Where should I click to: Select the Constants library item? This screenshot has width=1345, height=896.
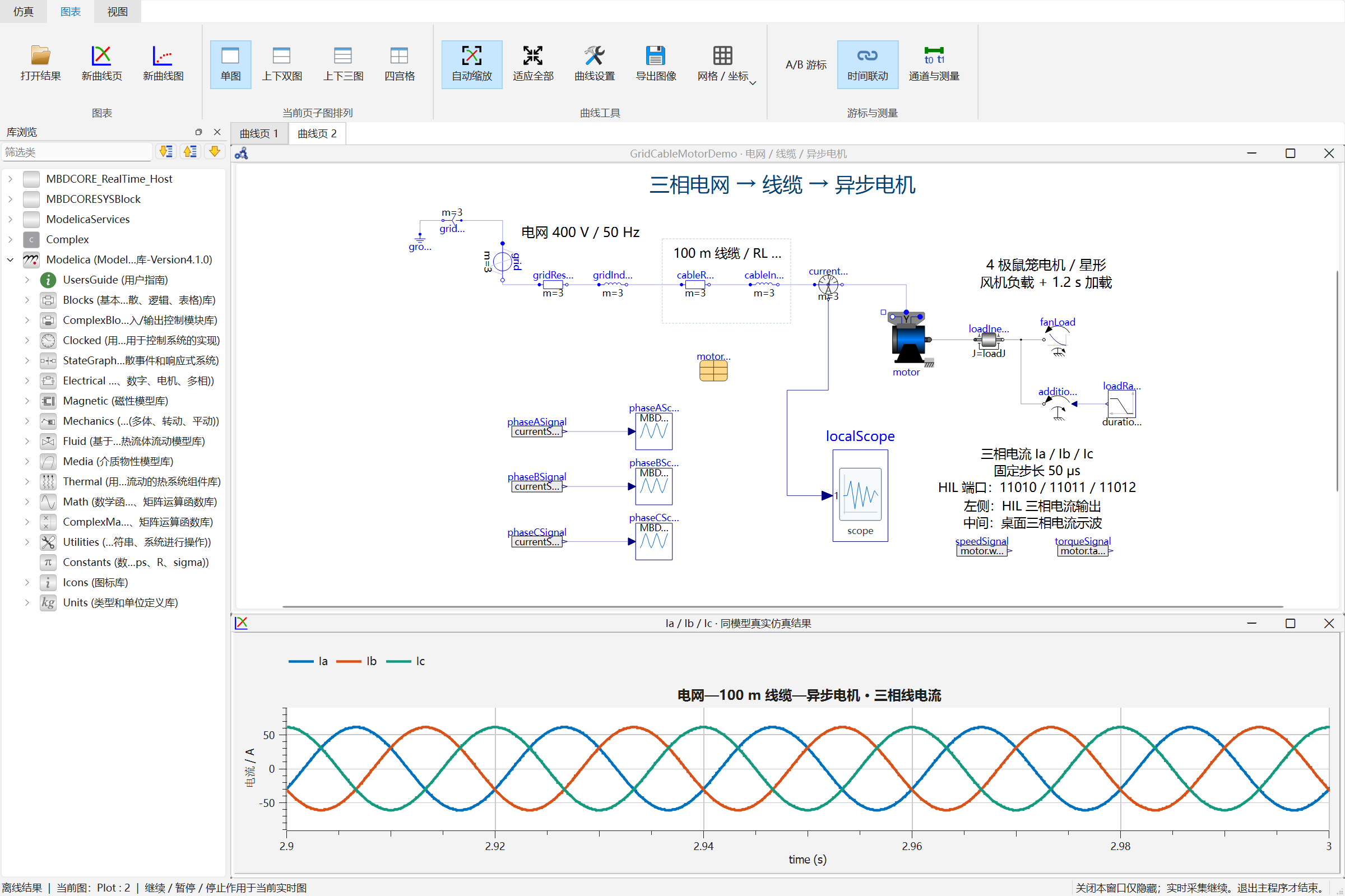(136, 562)
